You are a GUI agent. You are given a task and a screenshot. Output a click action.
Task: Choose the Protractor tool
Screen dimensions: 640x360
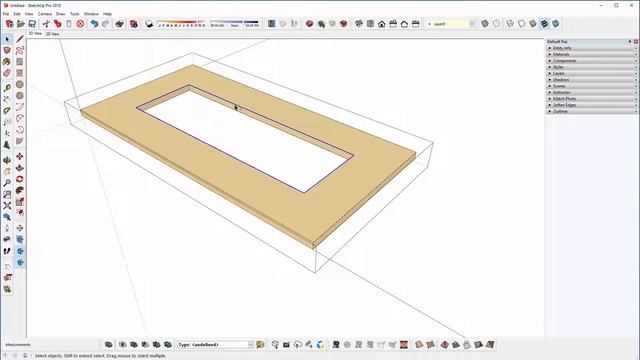pos(7,111)
